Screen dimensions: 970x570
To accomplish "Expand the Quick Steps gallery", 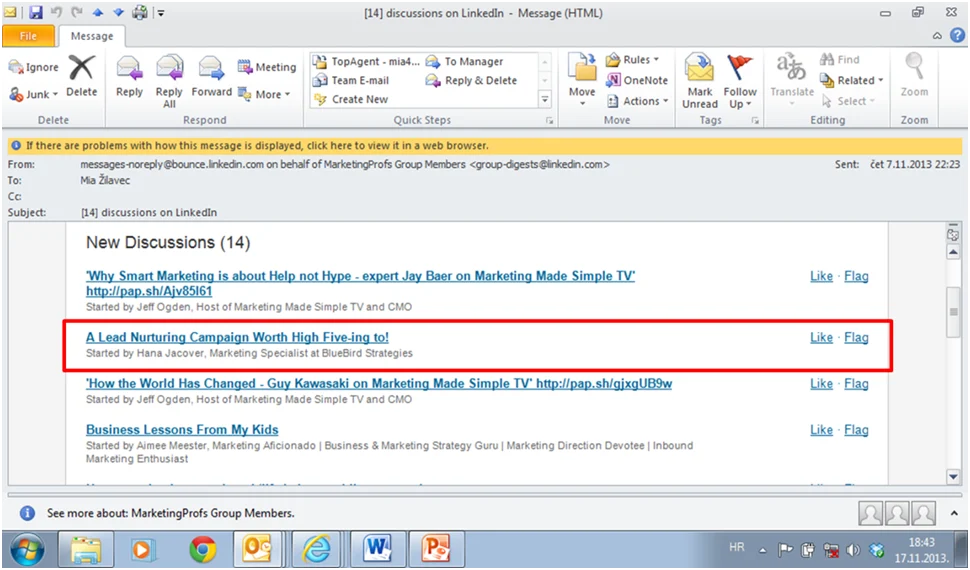I will (545, 99).
